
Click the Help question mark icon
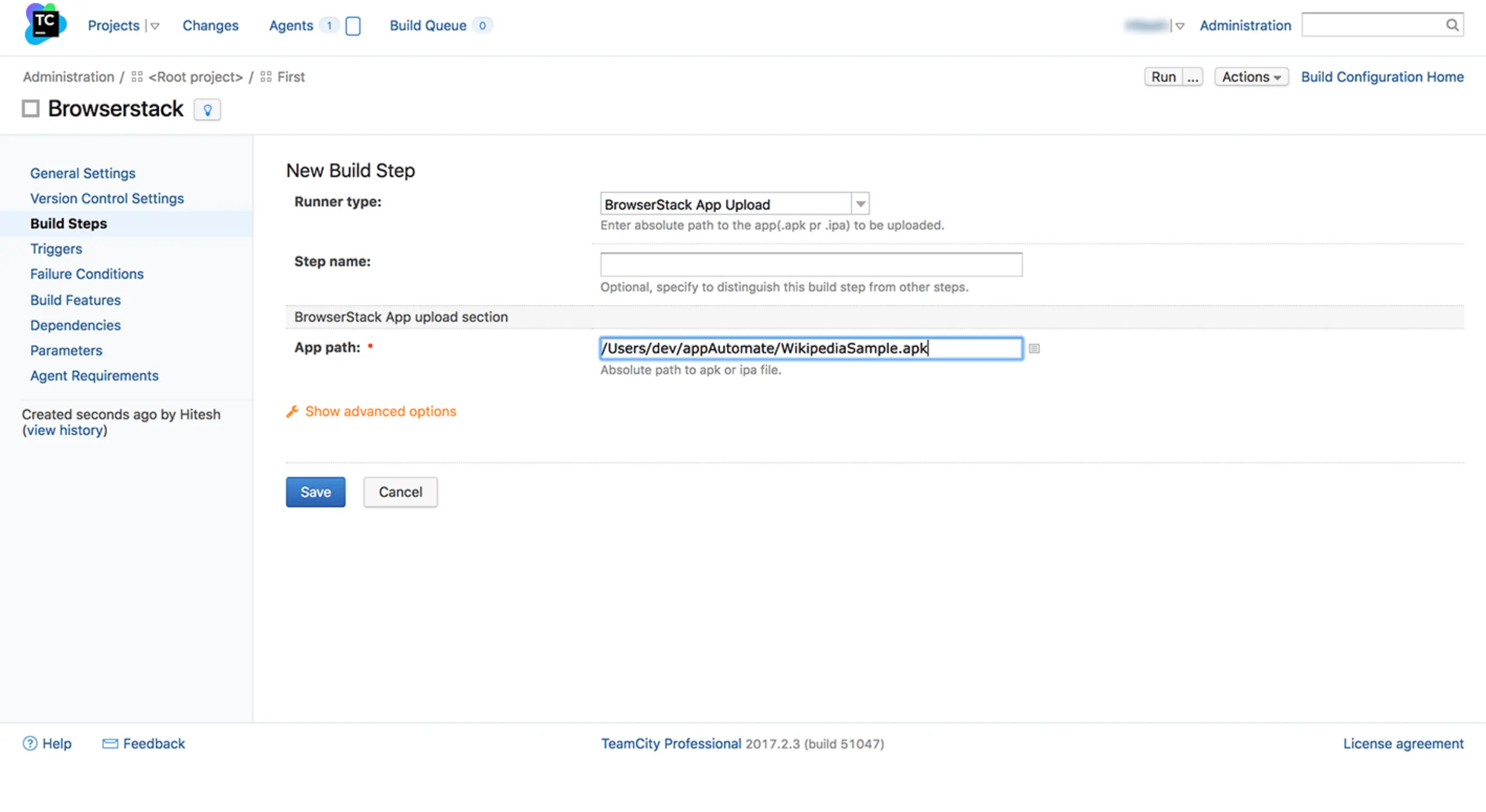click(29, 743)
